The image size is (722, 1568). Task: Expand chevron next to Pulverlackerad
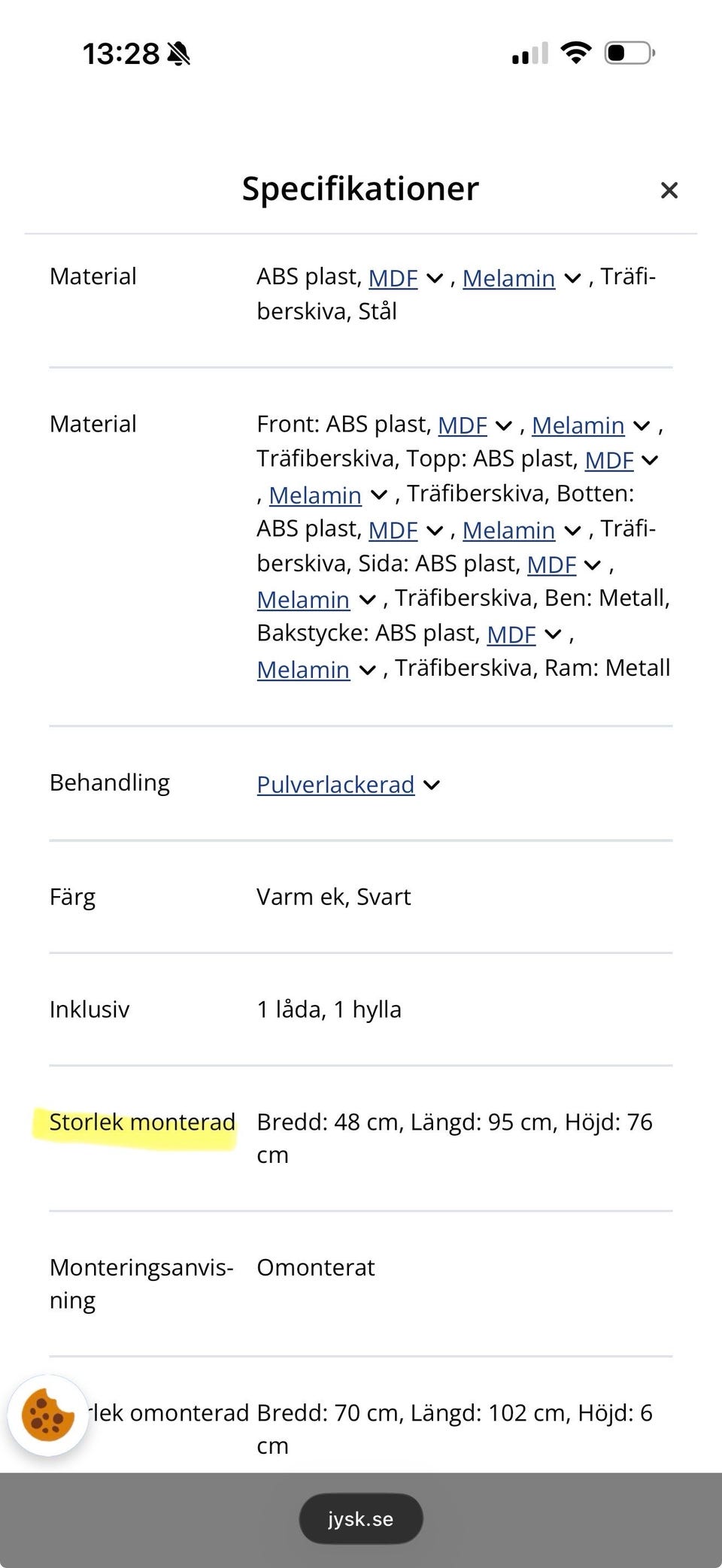coord(432,785)
